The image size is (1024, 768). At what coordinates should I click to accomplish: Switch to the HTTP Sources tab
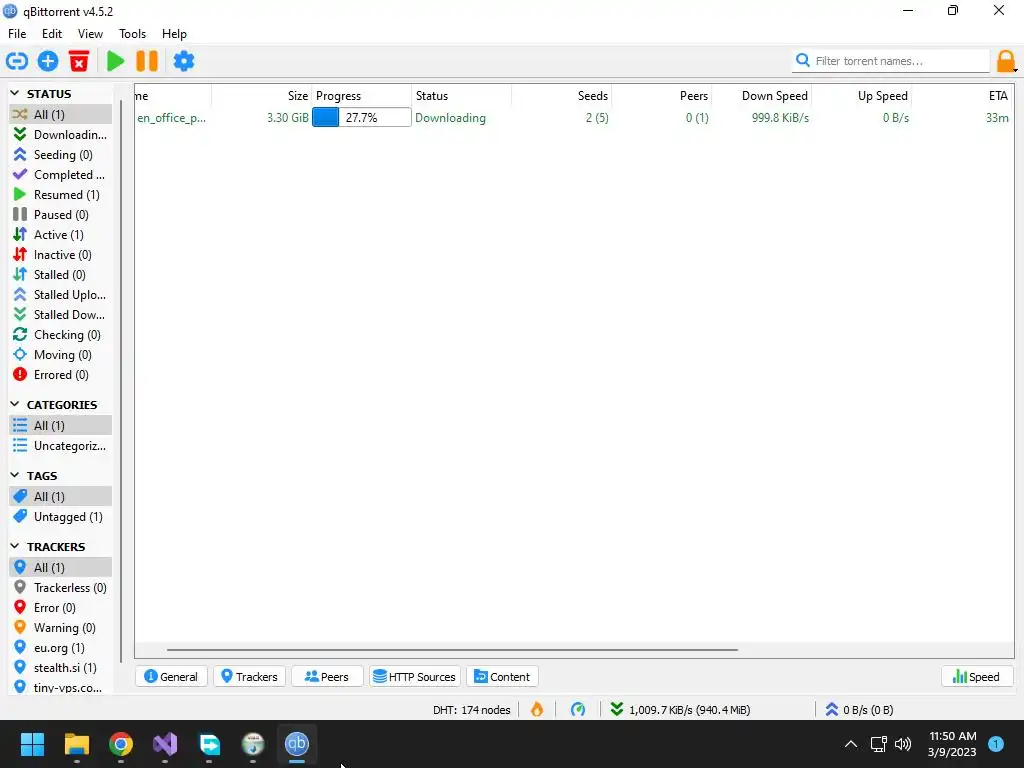(415, 677)
